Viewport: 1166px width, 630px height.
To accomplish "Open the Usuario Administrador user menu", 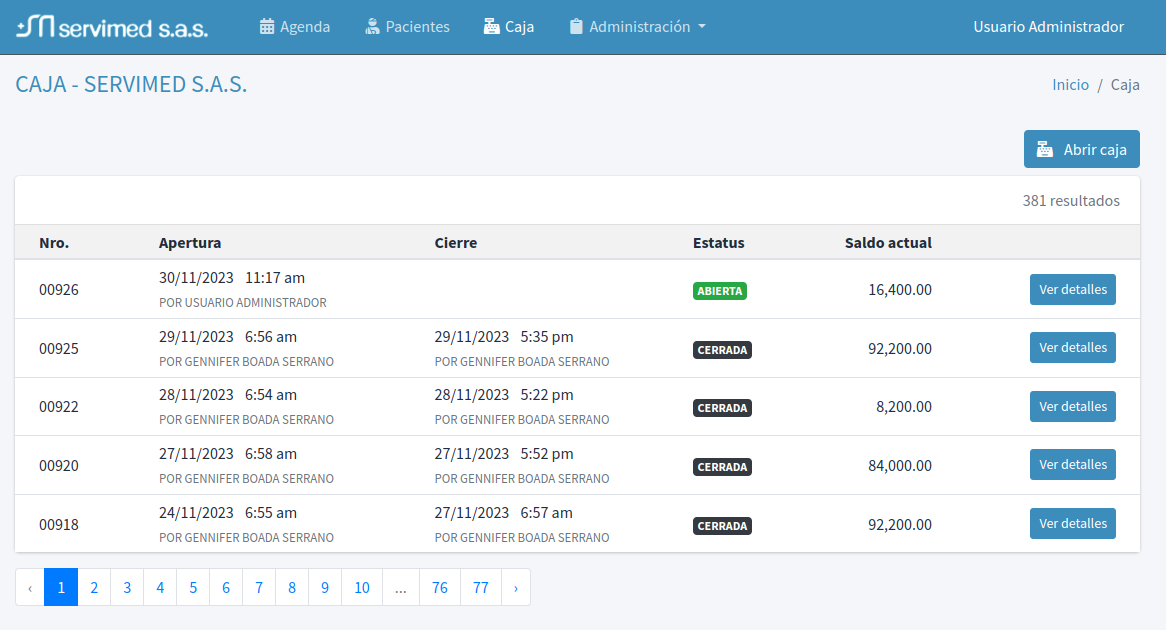I will (1048, 27).
